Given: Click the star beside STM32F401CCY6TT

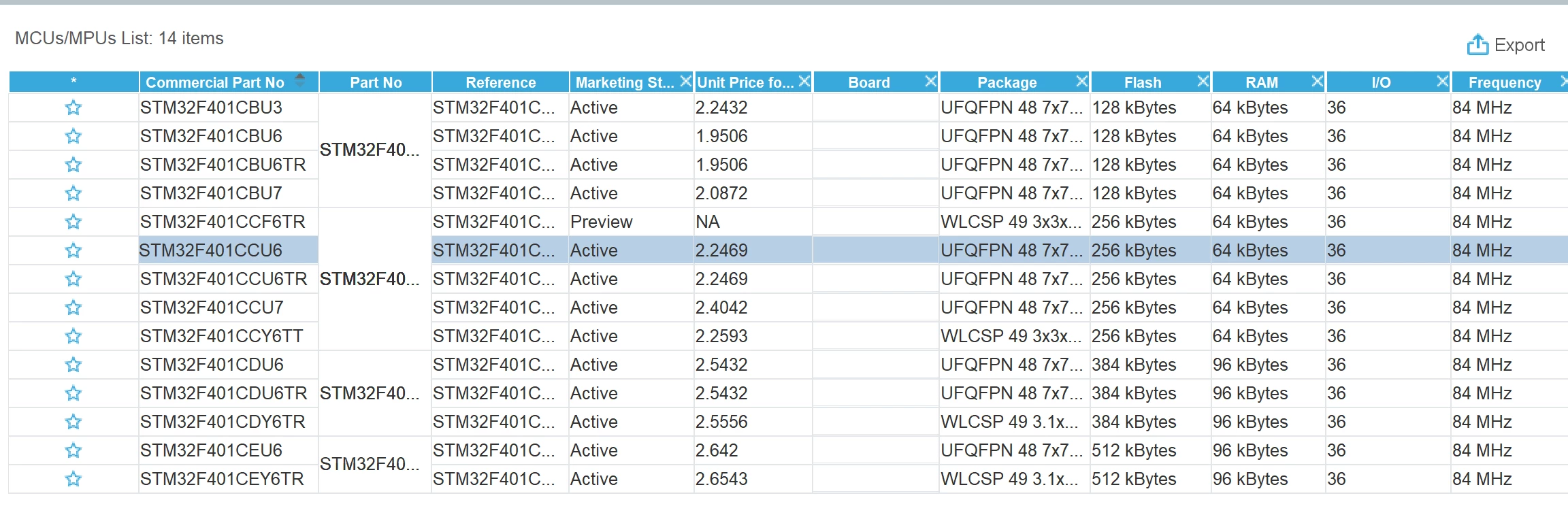Looking at the screenshot, I should [x=73, y=336].
